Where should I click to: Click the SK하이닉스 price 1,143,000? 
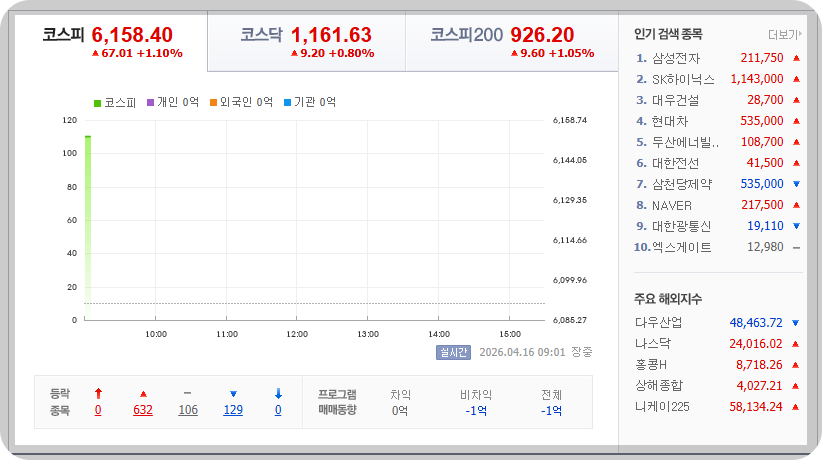point(757,79)
